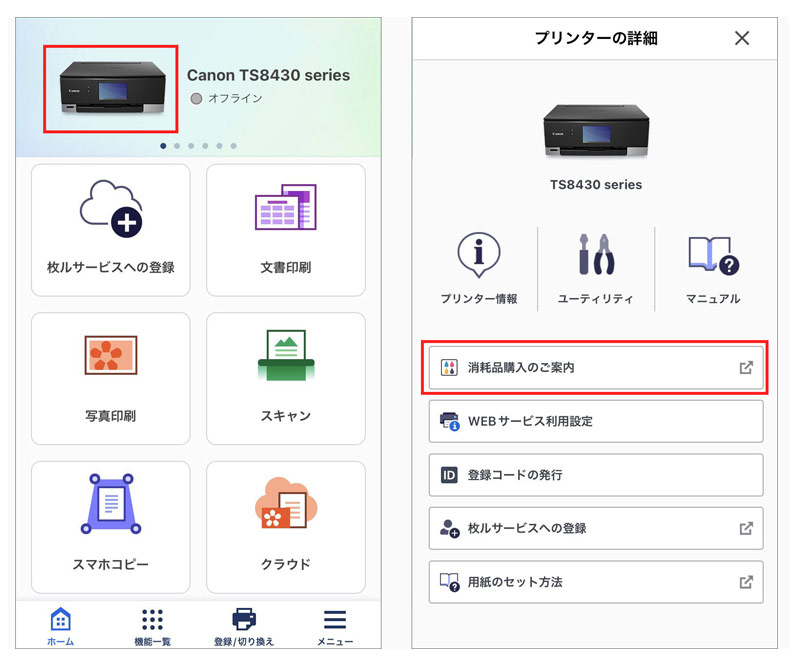Switch to the ホーム tab
The width and height of the screenshot is (800, 664).
tap(60, 626)
